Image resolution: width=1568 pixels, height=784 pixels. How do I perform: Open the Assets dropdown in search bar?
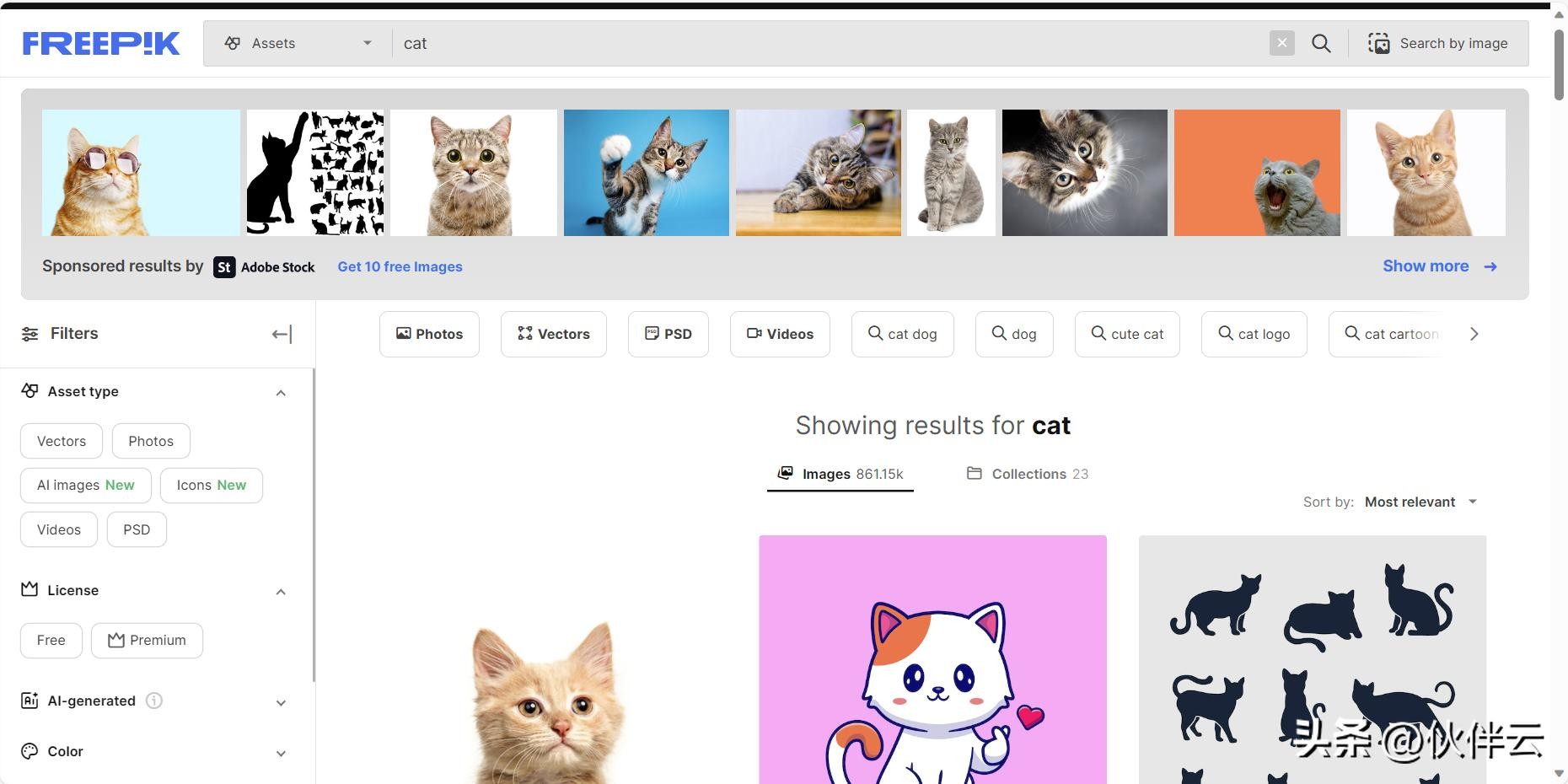(298, 43)
